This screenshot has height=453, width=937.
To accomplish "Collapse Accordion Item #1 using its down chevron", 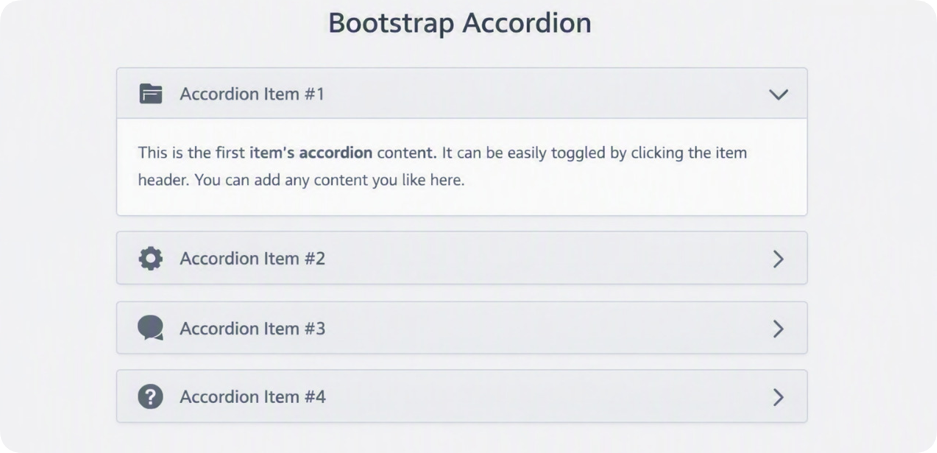I will pos(778,94).
